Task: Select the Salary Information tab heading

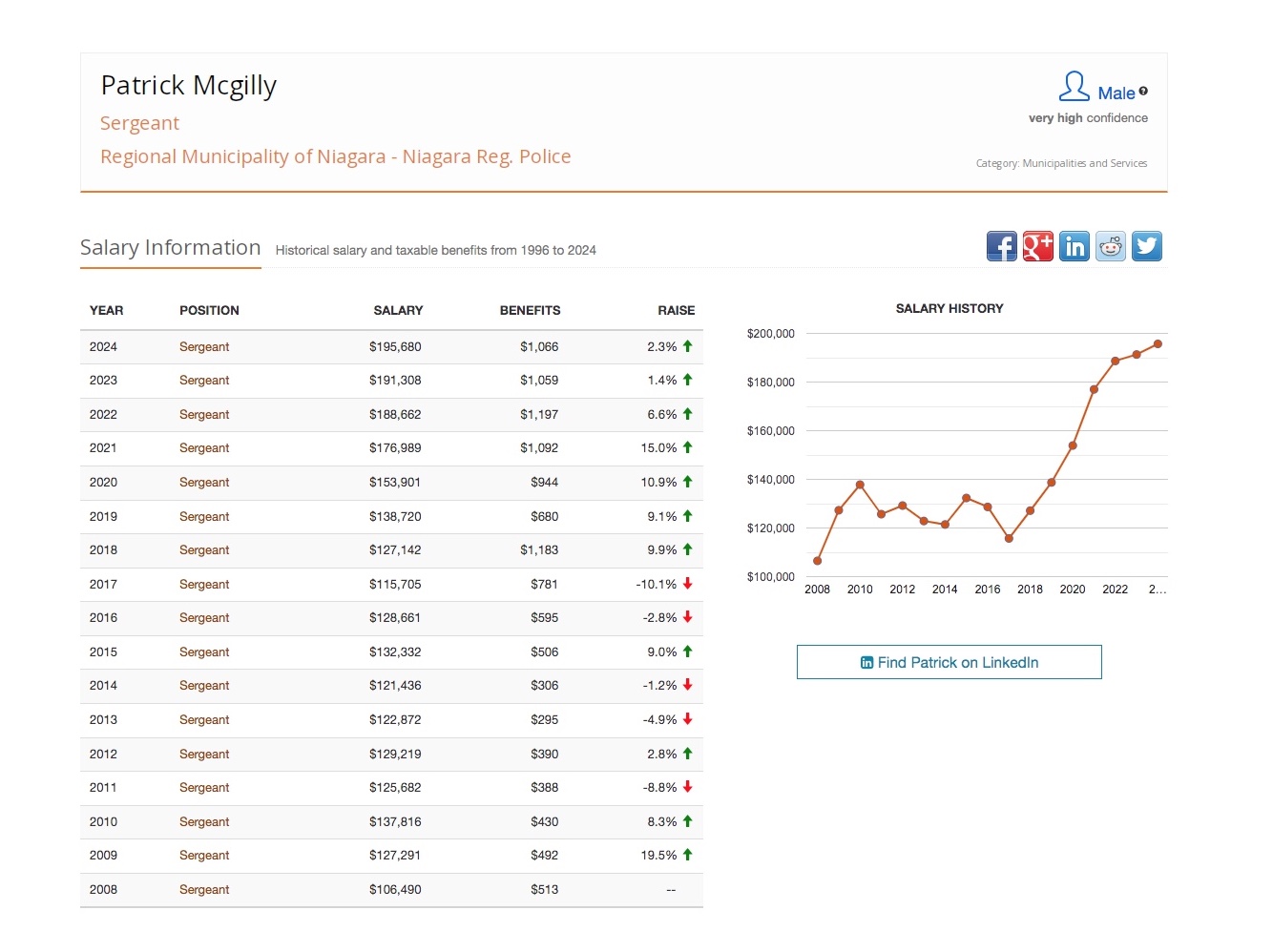Action: (x=170, y=248)
